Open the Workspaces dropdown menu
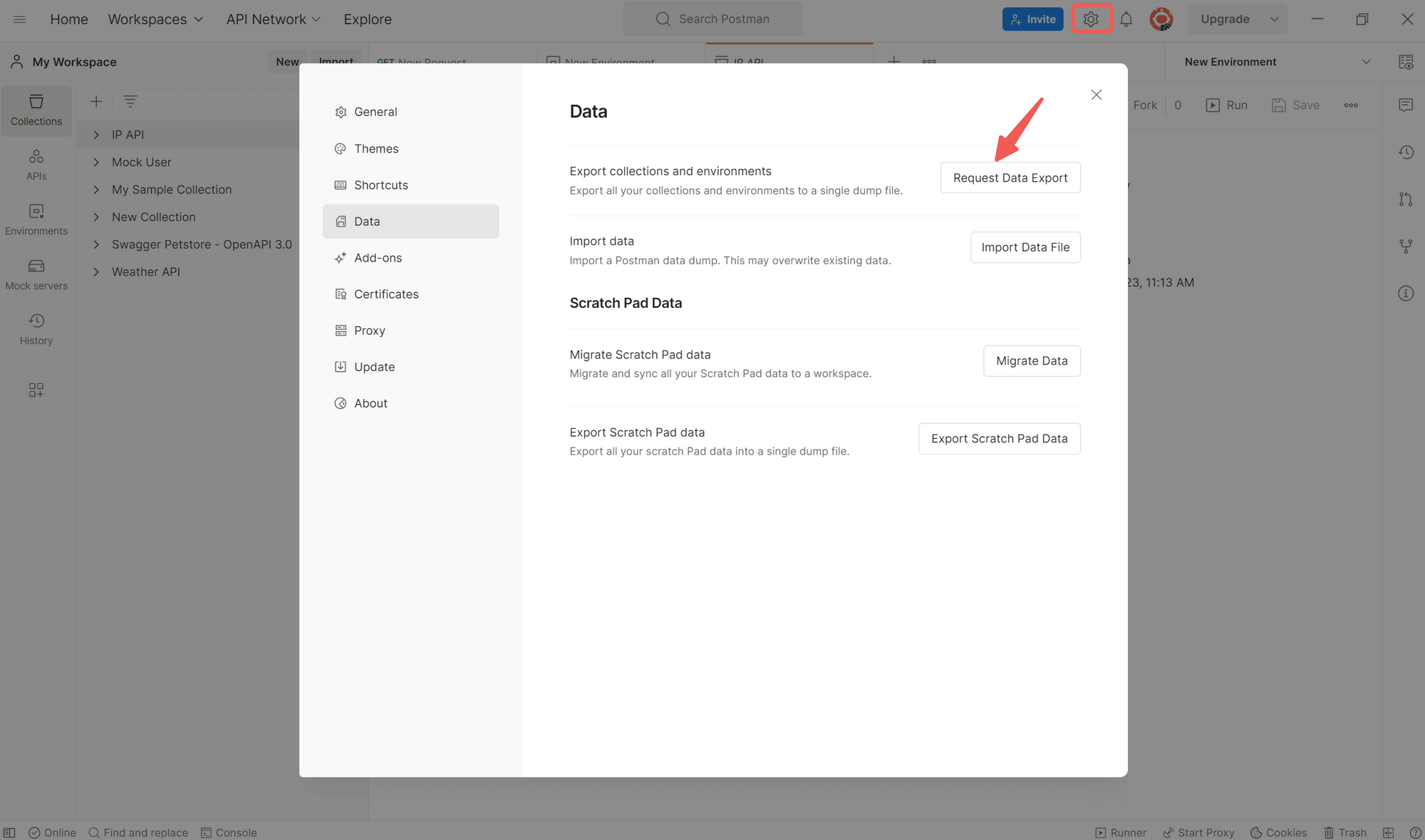Screen dimensions: 1425x840 (155, 19)
